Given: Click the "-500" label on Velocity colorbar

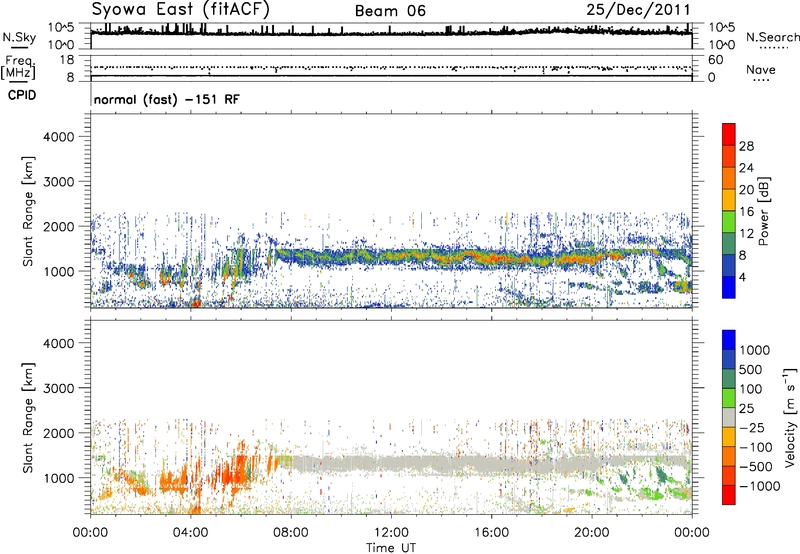Looking at the screenshot, I should [x=756, y=466].
